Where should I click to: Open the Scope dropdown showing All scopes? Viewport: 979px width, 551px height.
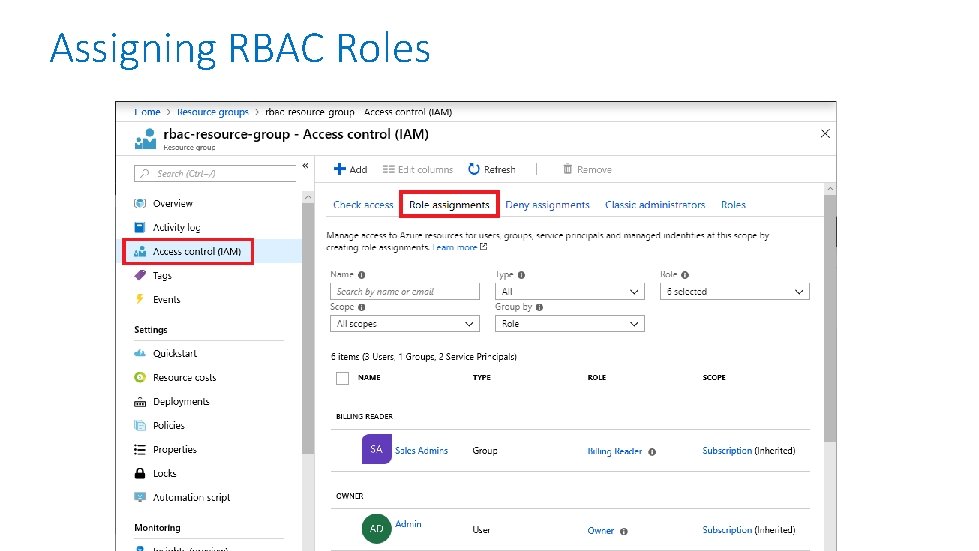[x=405, y=324]
